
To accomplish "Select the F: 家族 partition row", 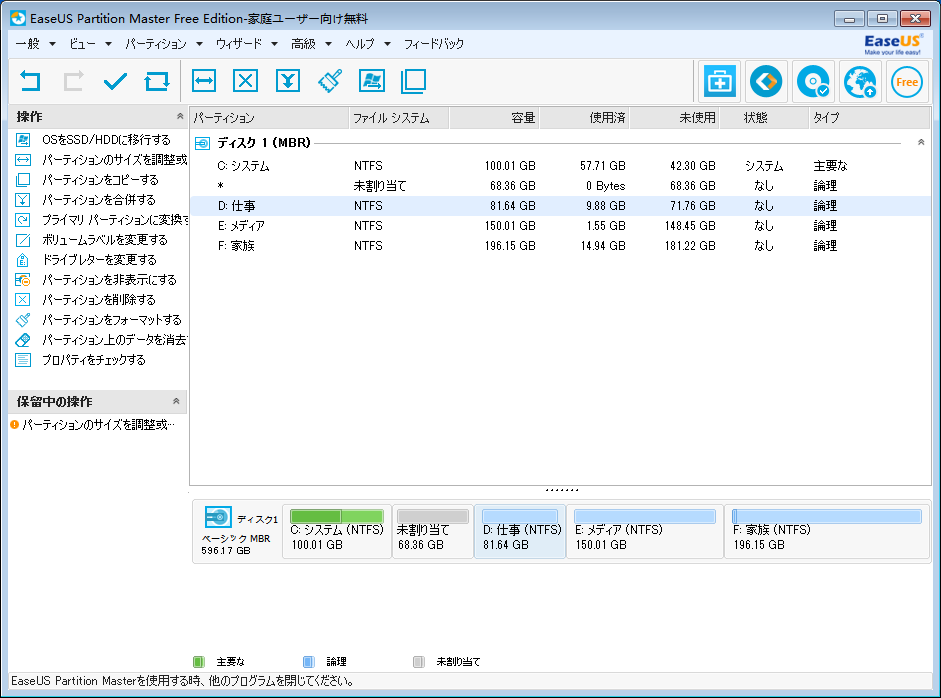I will (560, 246).
